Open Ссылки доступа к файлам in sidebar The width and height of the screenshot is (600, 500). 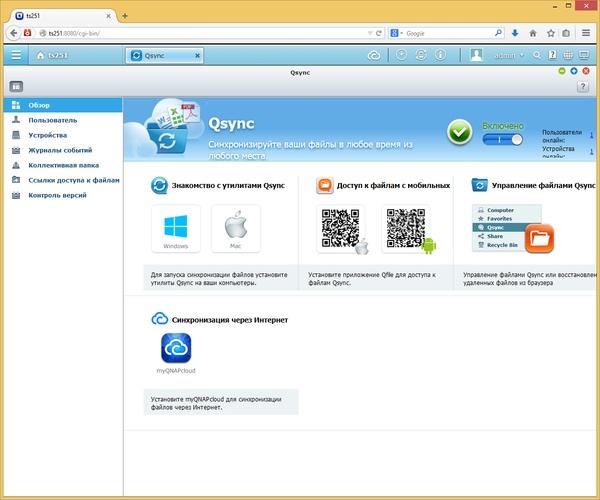(63, 180)
